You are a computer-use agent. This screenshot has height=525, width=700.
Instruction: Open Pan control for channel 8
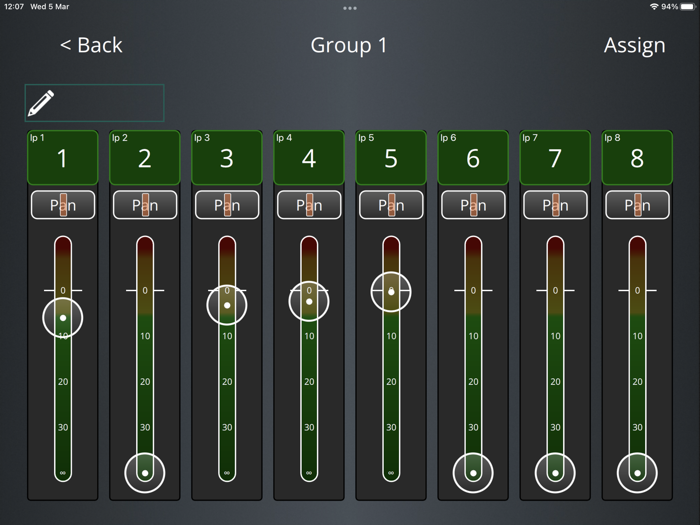tap(638, 205)
